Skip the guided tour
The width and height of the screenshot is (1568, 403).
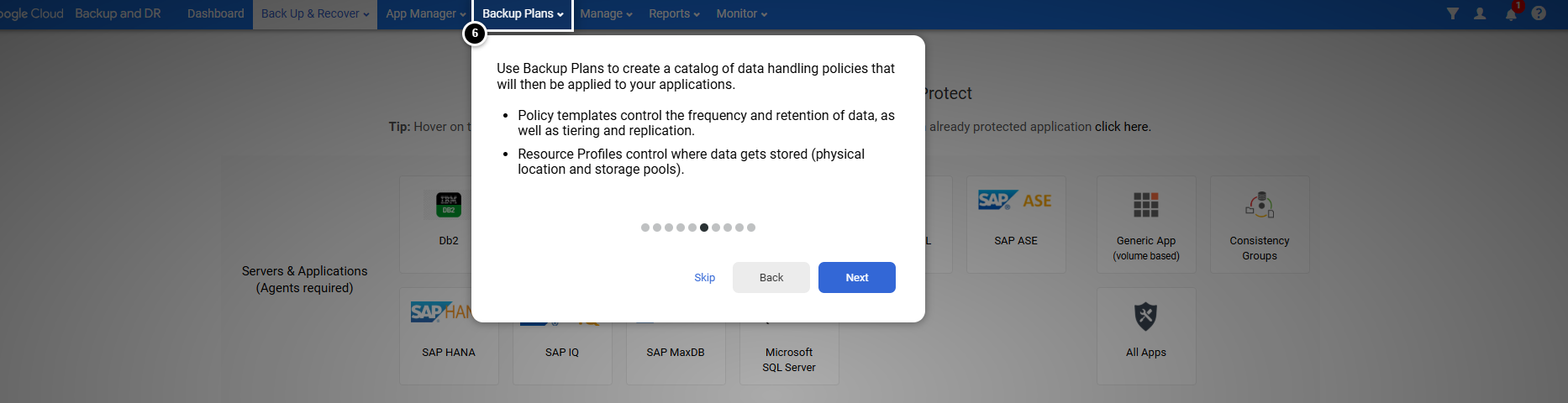pos(704,278)
